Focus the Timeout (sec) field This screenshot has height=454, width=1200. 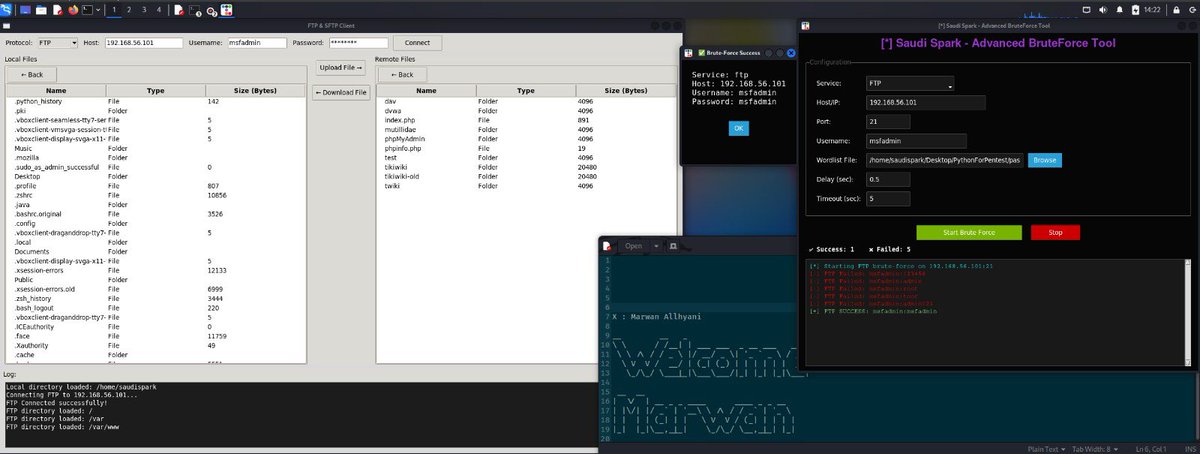click(888, 199)
